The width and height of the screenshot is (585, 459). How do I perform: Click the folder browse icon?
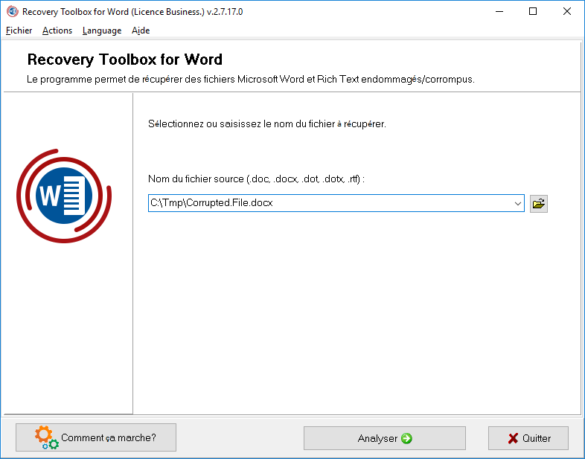tap(538, 204)
